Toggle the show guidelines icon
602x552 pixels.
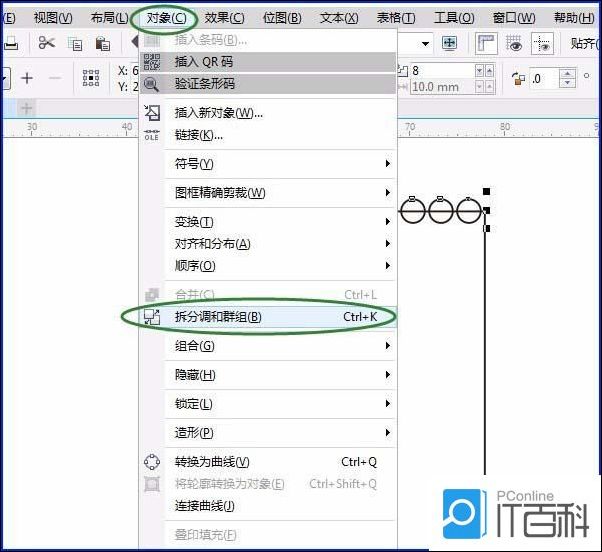point(542,43)
